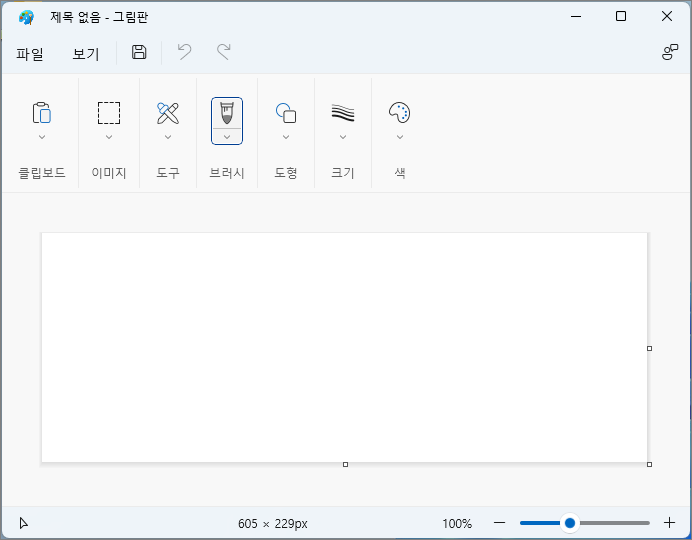Viewport: 692px width, 540px height.
Task: Click the 크기 group label
Action: pyautogui.click(x=343, y=172)
